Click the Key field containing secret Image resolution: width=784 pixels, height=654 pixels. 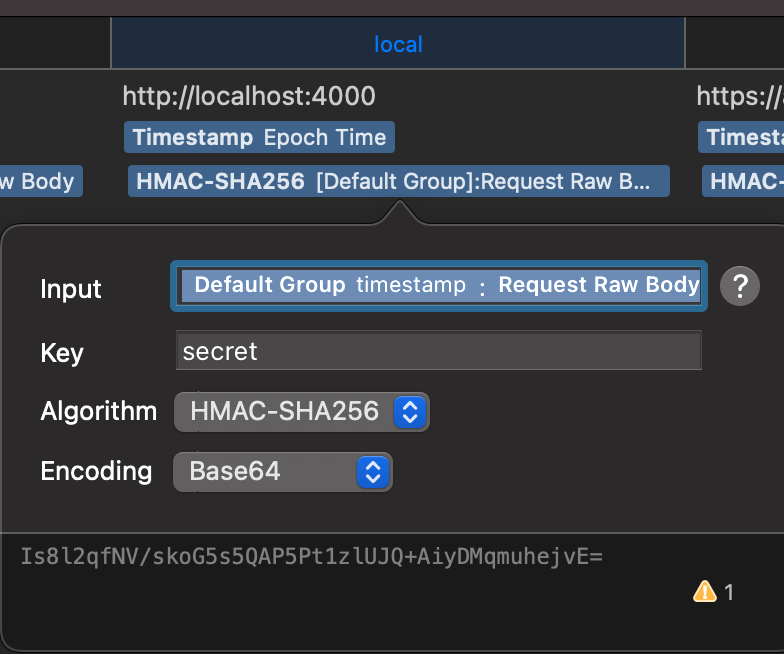(438, 350)
